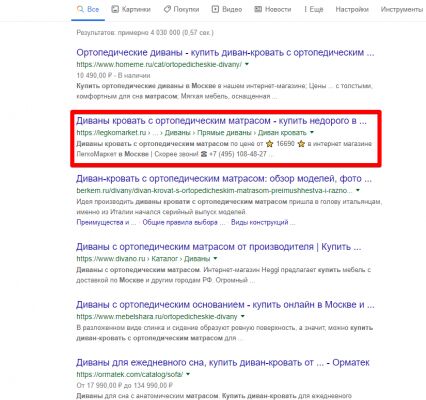Click the three-dots icon next to Ещё
The height and width of the screenshot is (400, 426).
[305, 9]
